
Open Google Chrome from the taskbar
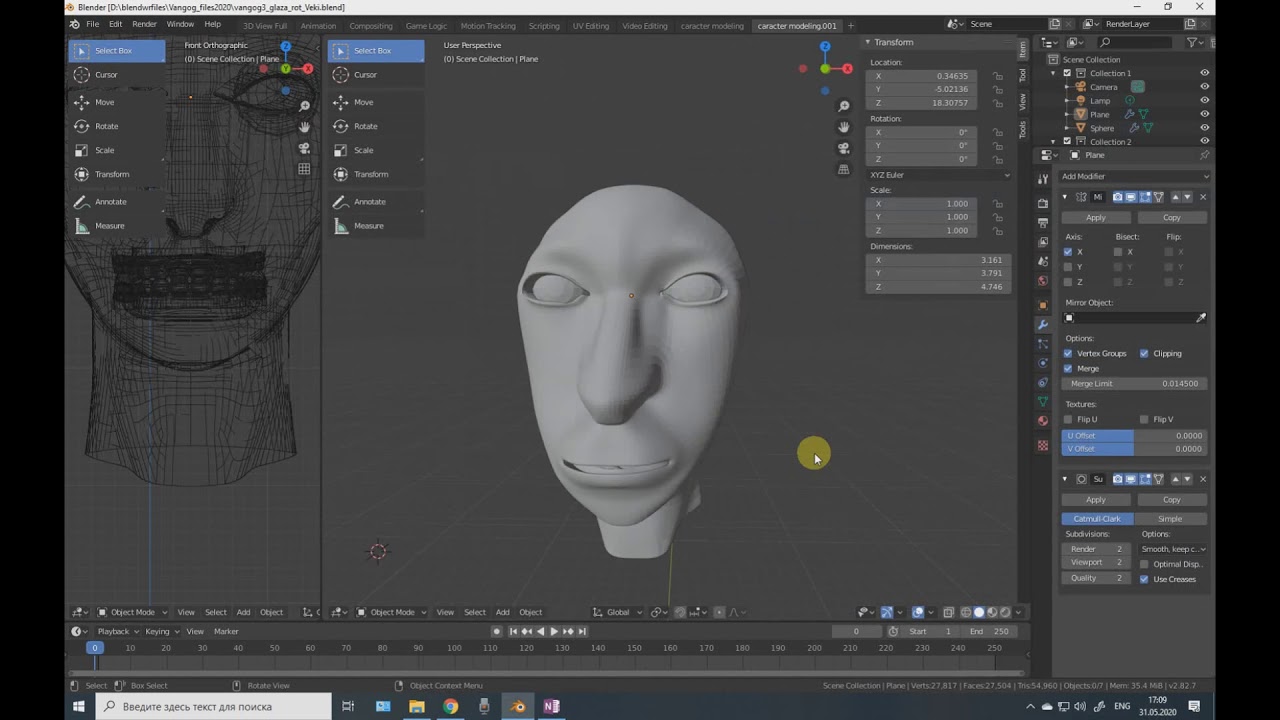point(451,707)
